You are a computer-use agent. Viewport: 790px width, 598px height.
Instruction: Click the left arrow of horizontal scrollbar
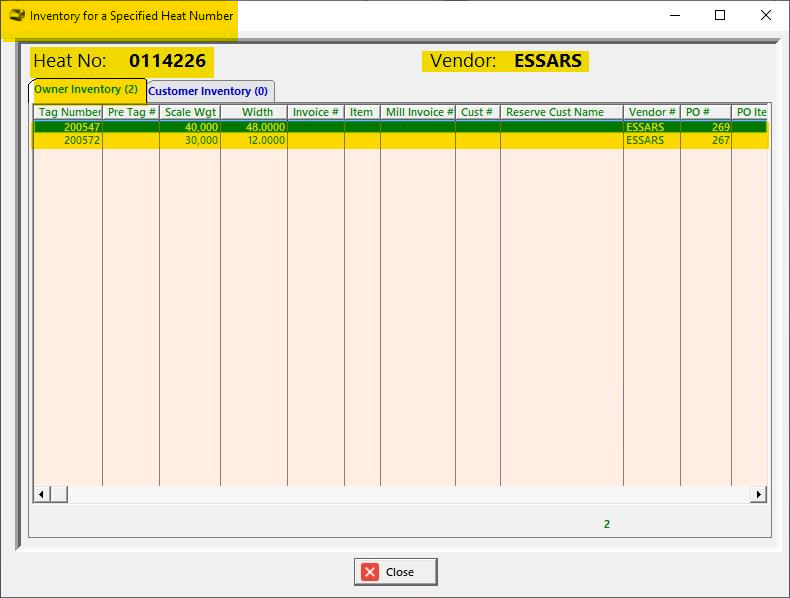pos(41,494)
